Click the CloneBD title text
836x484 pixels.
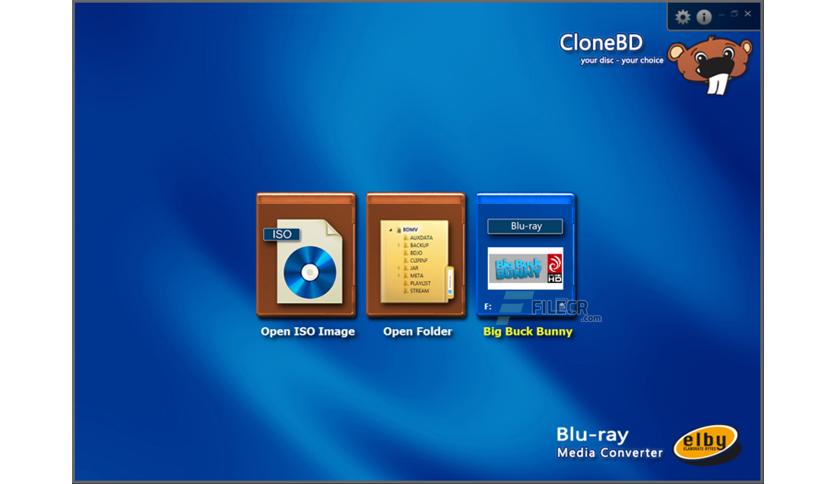(601, 43)
